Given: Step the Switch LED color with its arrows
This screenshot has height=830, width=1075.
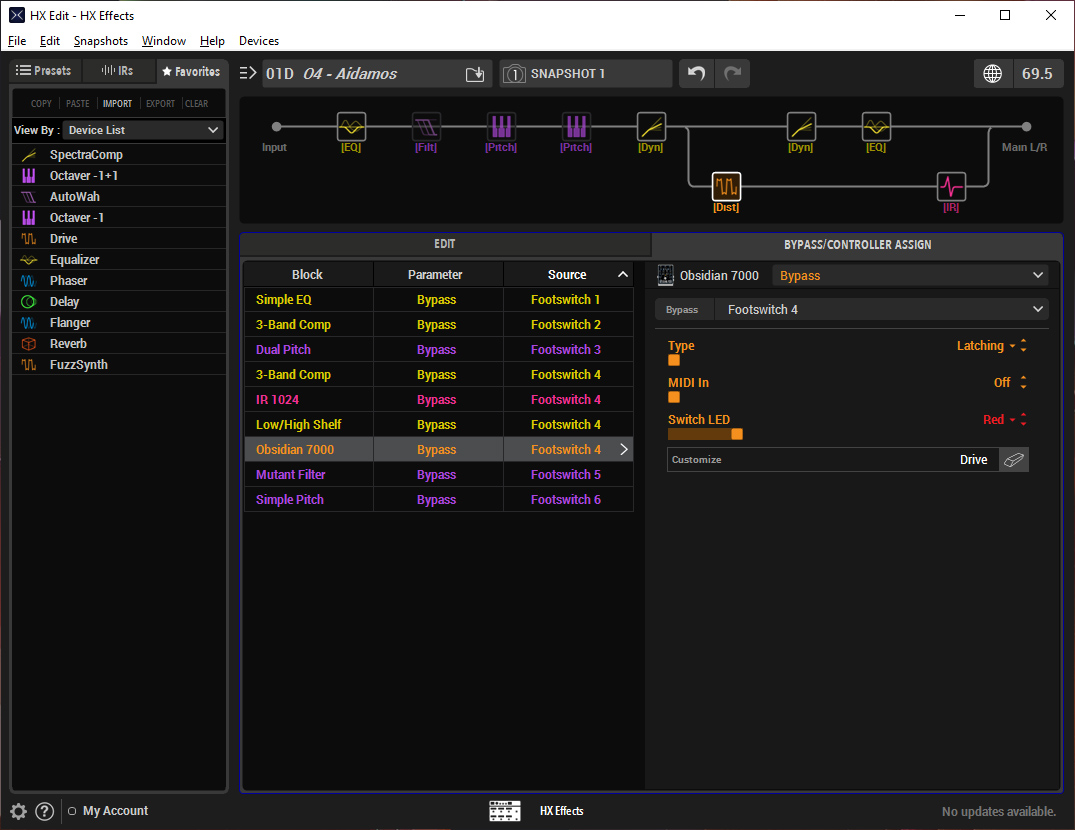Looking at the screenshot, I should tap(1024, 419).
